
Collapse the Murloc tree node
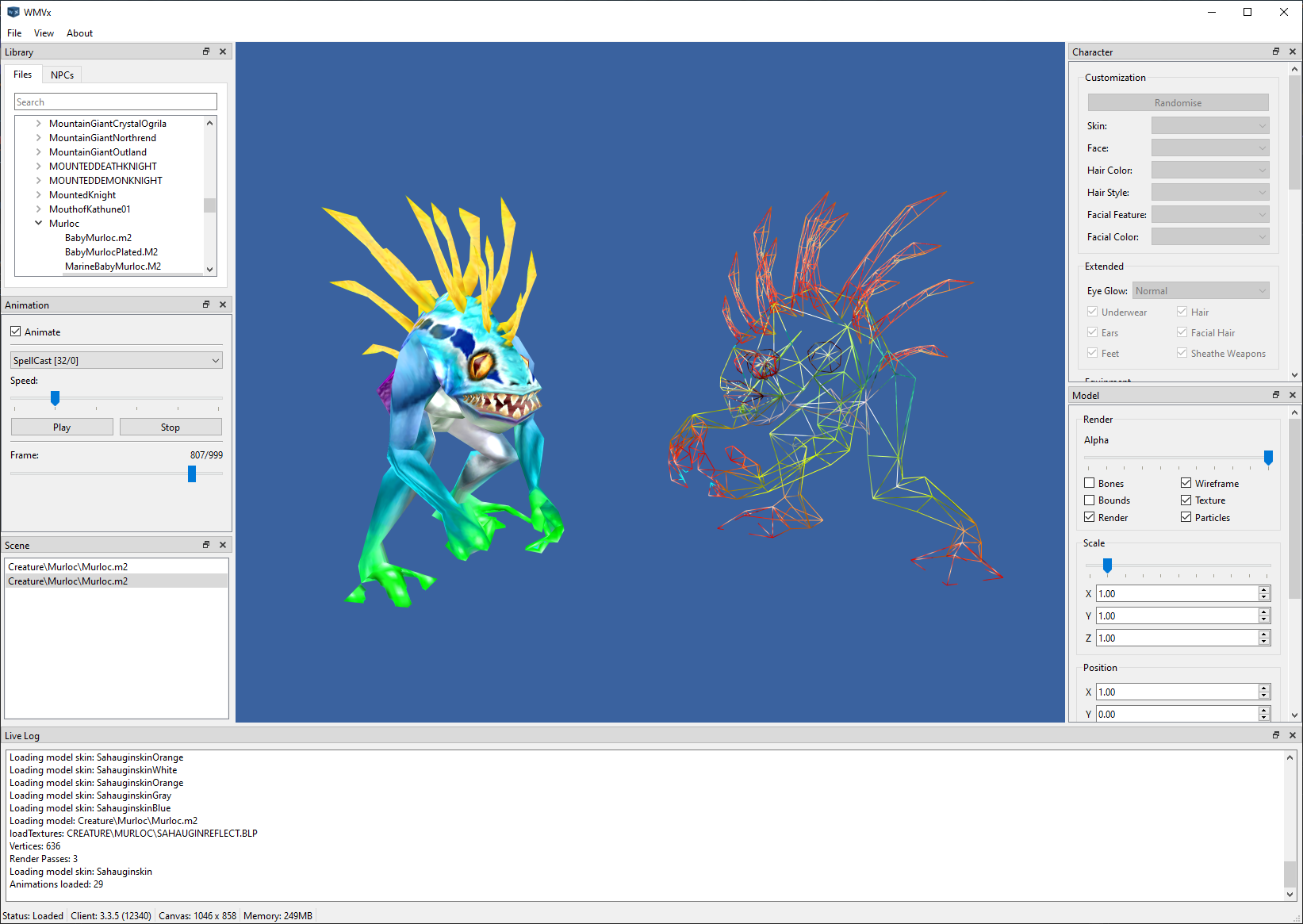39,223
